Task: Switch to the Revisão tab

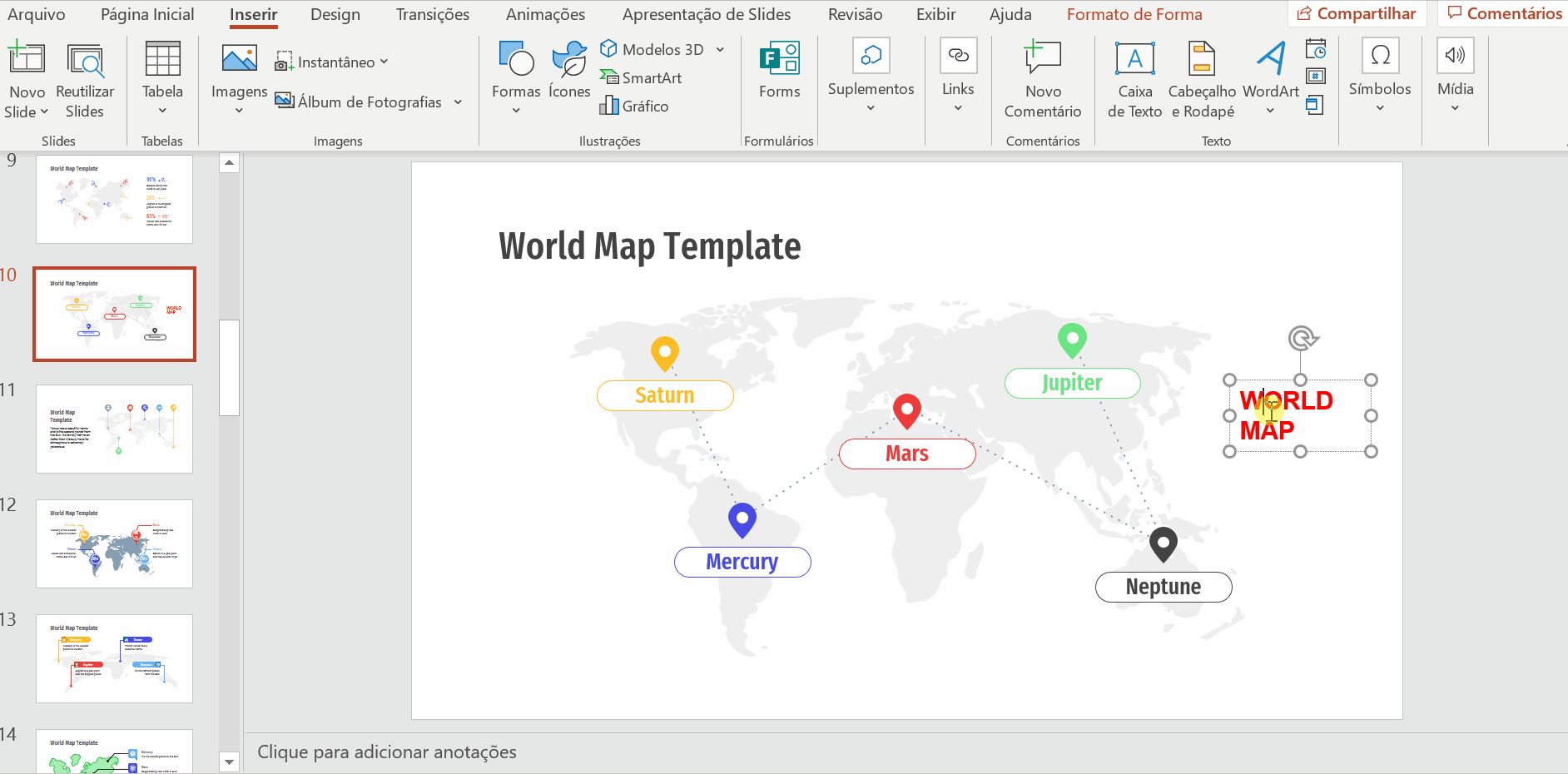Action: (x=856, y=14)
